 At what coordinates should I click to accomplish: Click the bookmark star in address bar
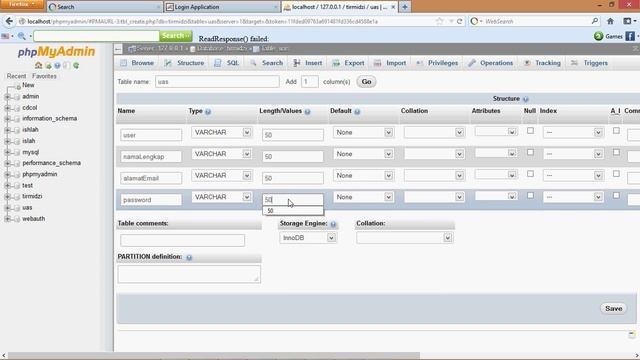pyautogui.click(x=440, y=21)
